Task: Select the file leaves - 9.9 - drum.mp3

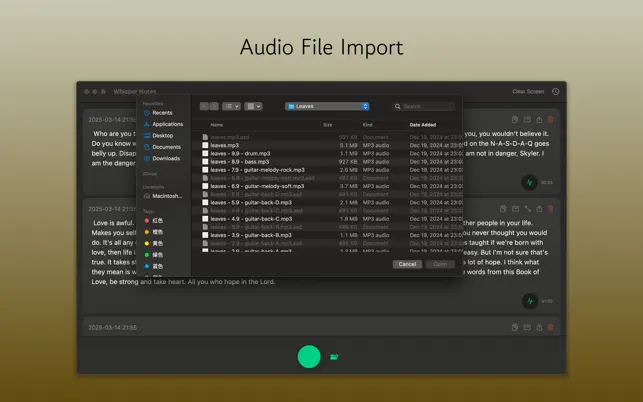Action: tap(240, 154)
